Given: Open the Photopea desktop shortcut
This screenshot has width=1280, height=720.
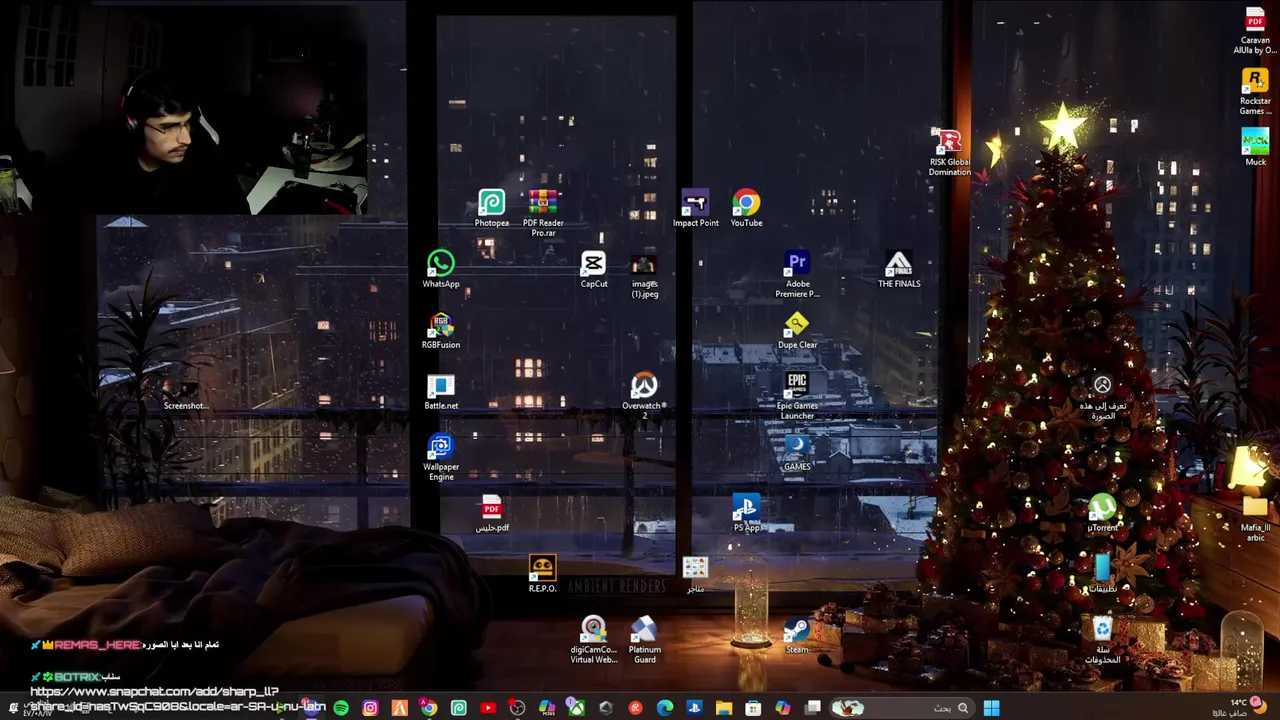Looking at the screenshot, I should coord(491,209).
